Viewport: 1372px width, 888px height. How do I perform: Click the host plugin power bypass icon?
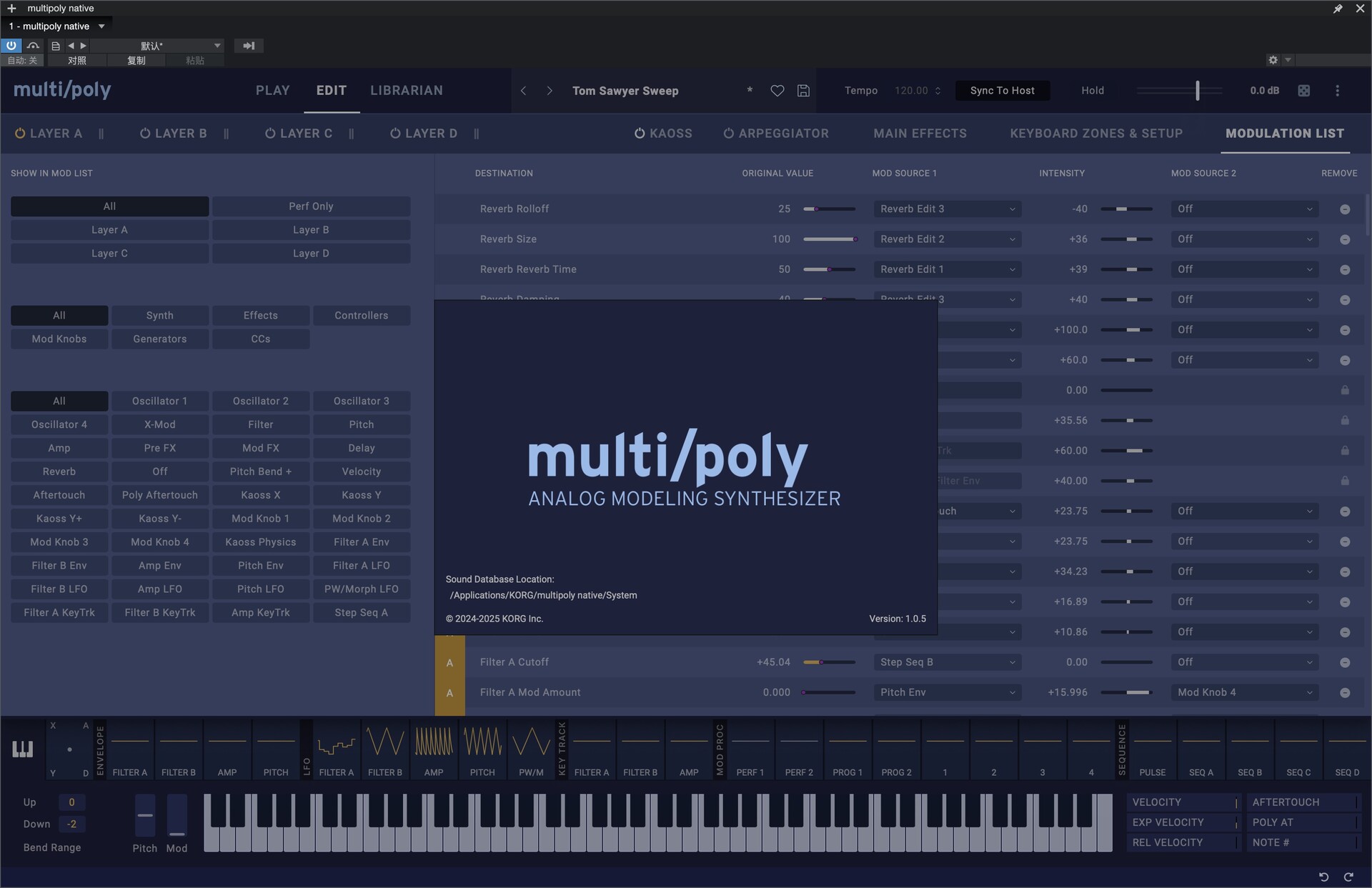click(11, 46)
